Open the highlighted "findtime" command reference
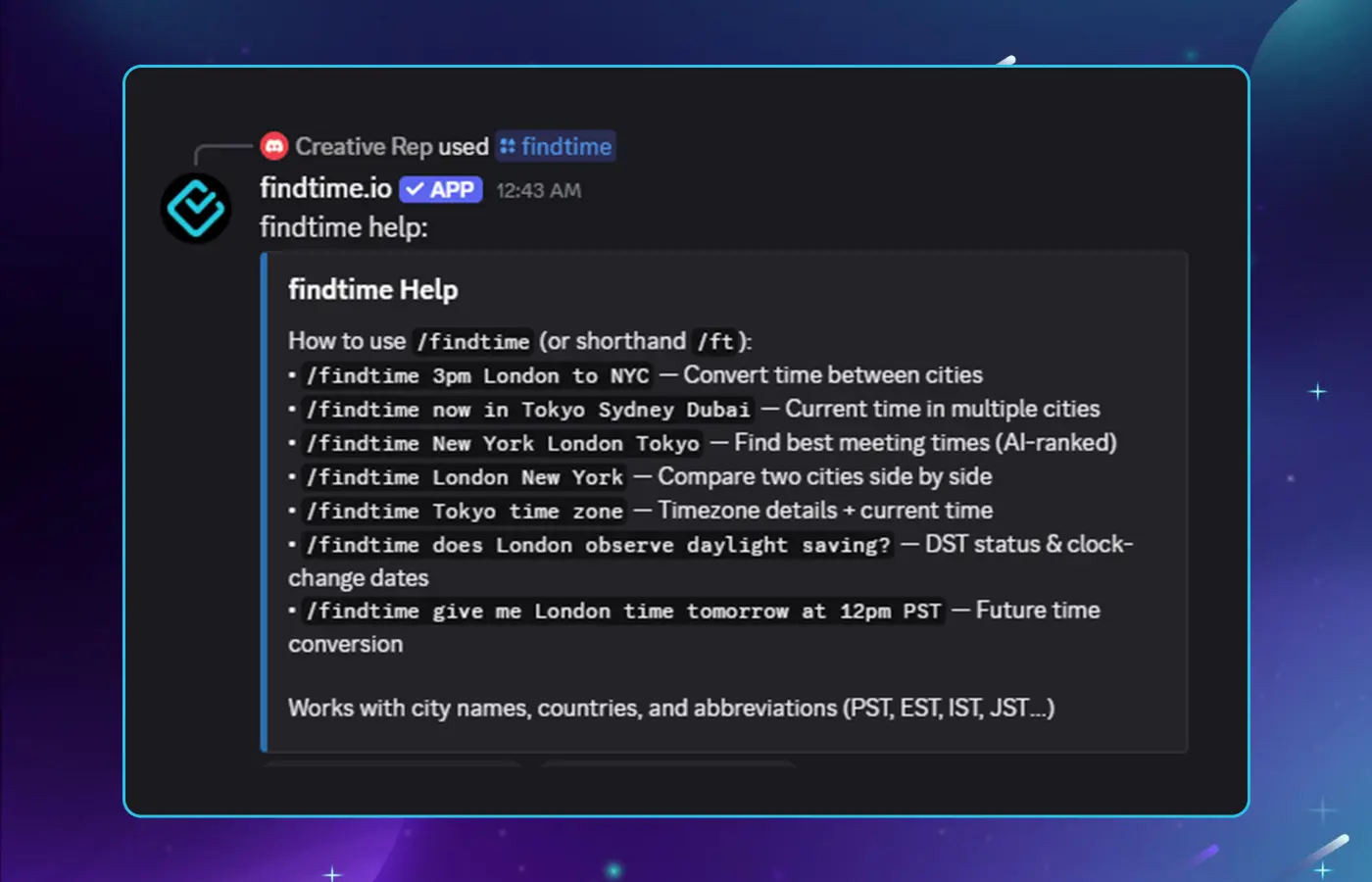This screenshot has height=882, width=1372. (566, 145)
